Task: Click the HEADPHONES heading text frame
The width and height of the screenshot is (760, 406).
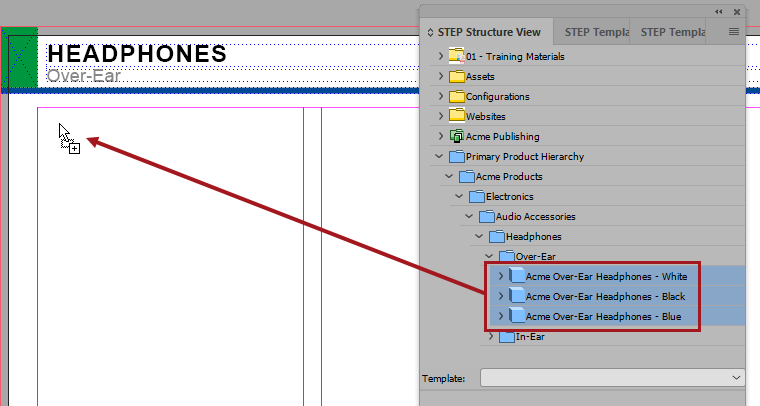Action: pyautogui.click(x=137, y=53)
